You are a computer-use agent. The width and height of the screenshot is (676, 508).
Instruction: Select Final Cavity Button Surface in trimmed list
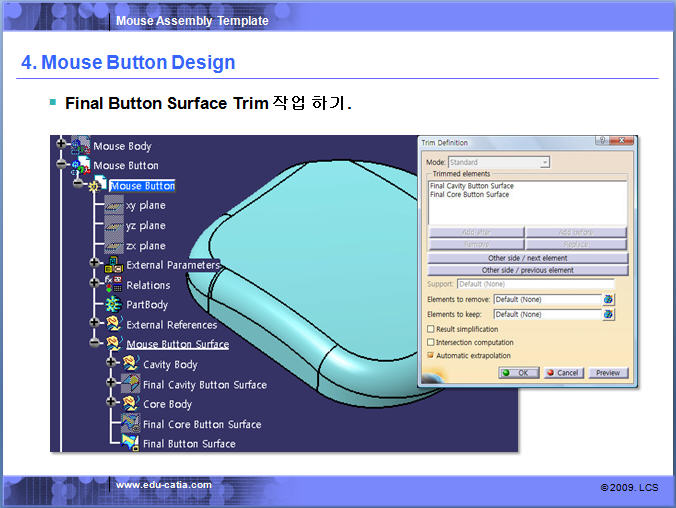pyautogui.click(x=472, y=186)
